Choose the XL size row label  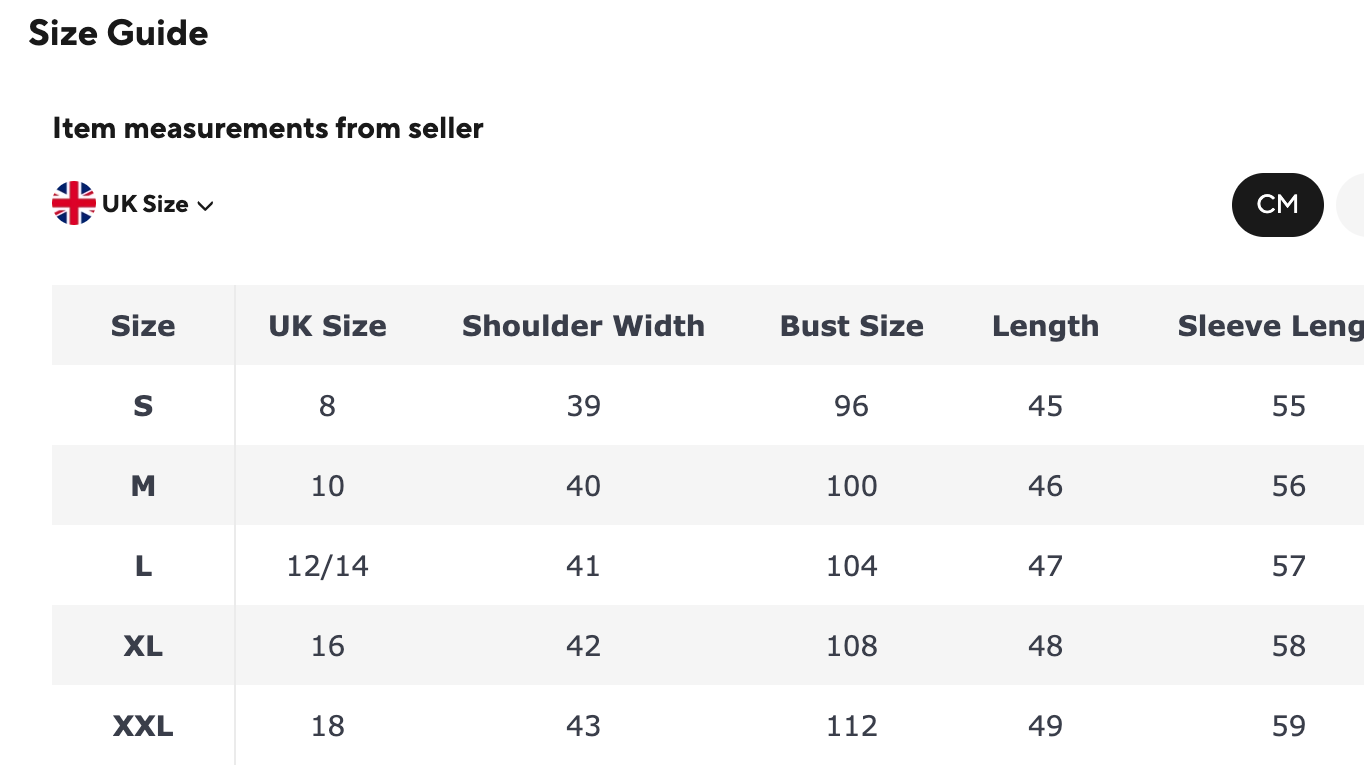point(143,646)
